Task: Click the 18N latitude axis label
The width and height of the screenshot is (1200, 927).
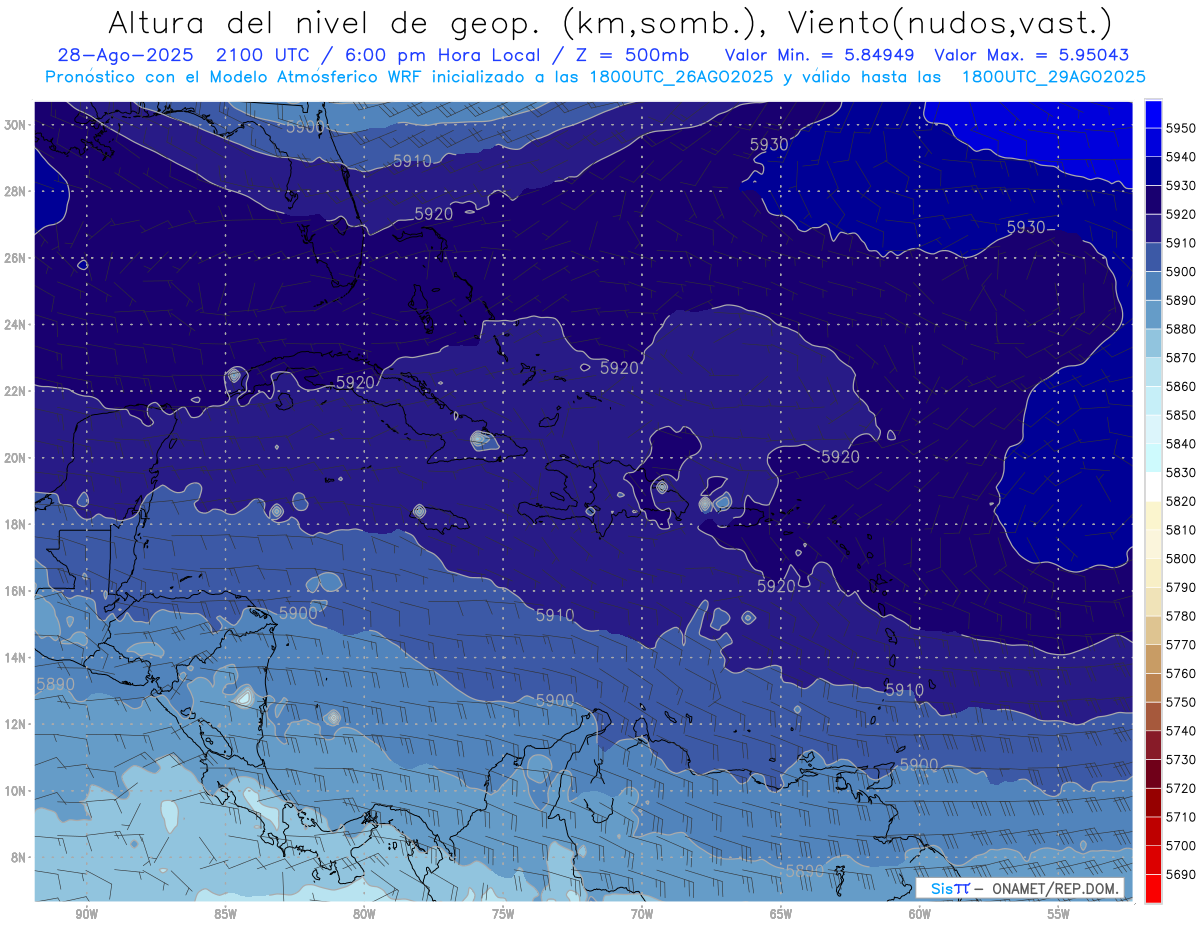Action: pyautogui.click(x=15, y=525)
